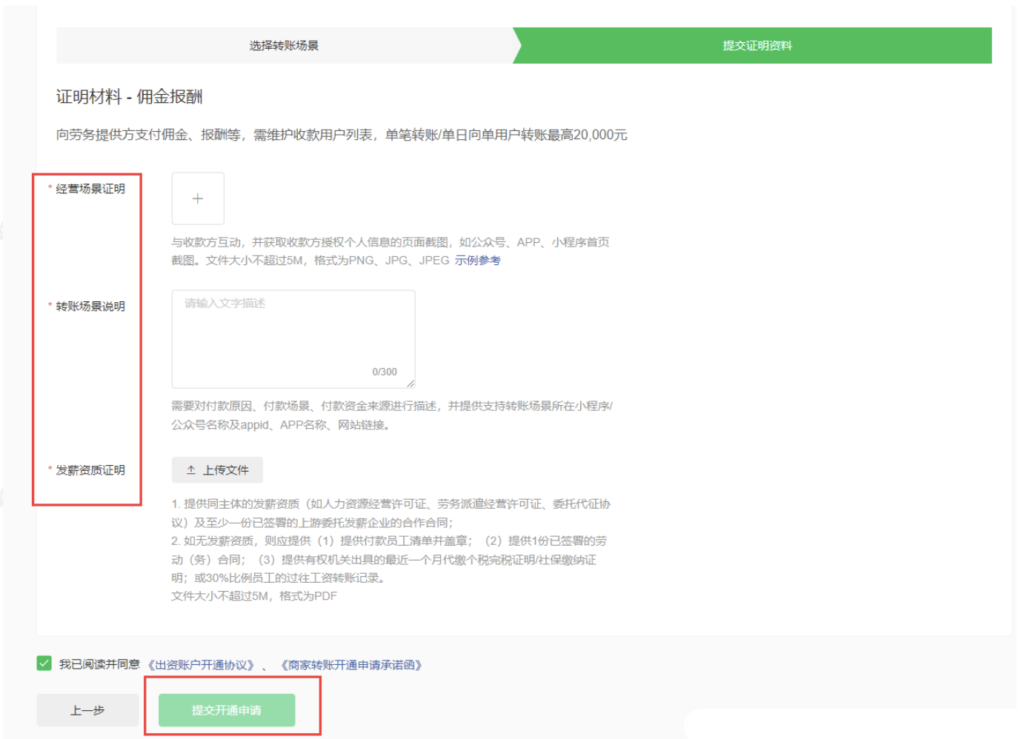Grab the resize handle of the description textarea
The width and height of the screenshot is (1024, 739).
point(409,382)
